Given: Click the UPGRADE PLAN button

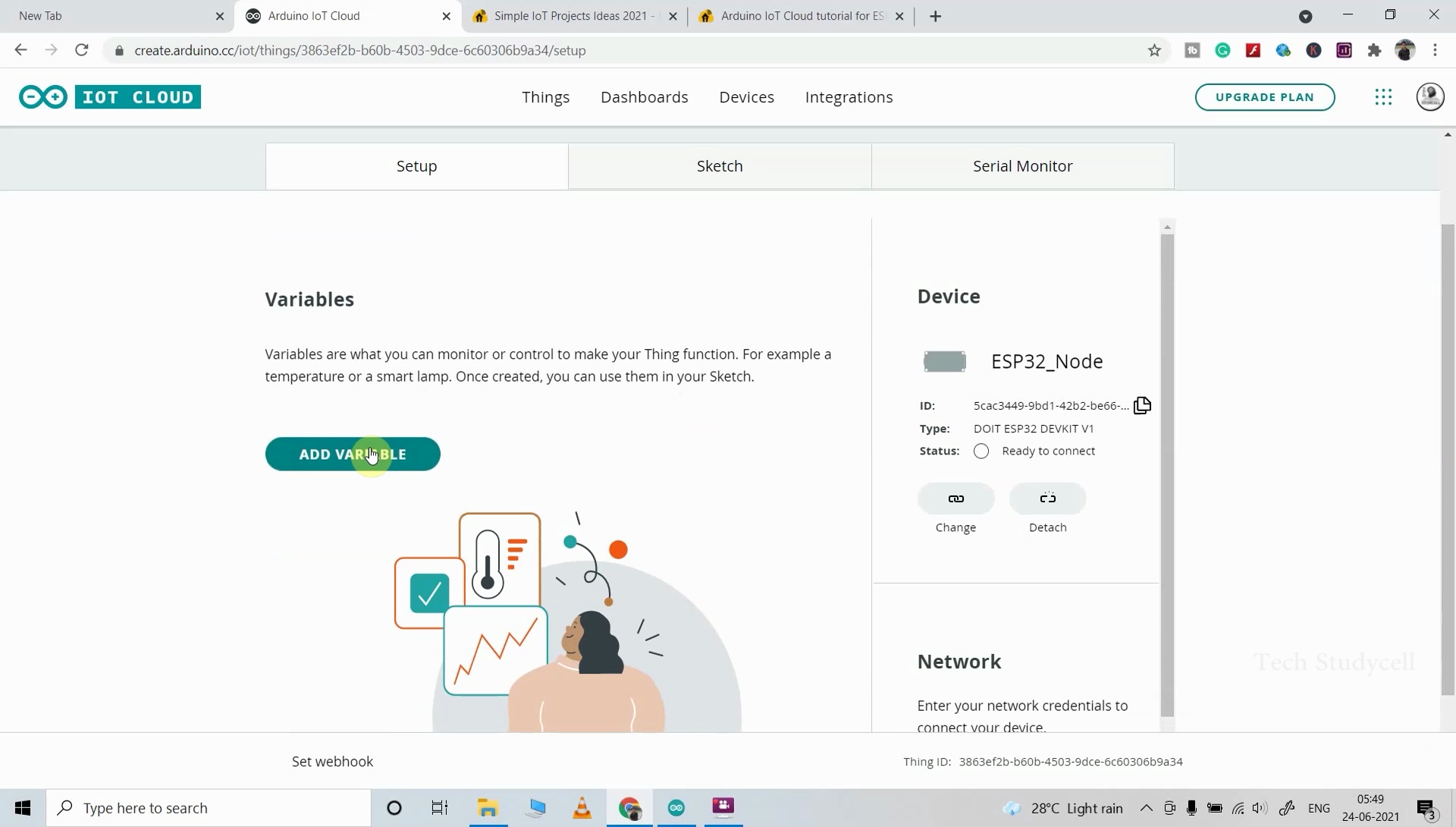Looking at the screenshot, I should 1264,97.
